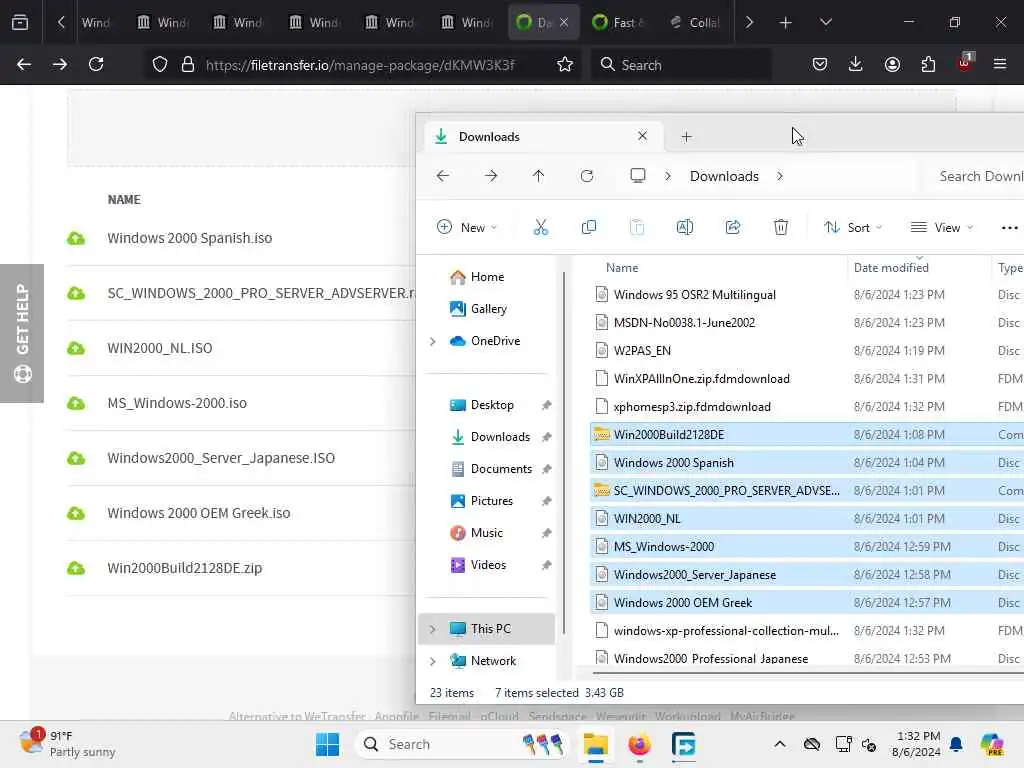This screenshot has width=1024, height=768.
Task: Click the Delete trash icon in File Explorer
Action: coord(780,227)
